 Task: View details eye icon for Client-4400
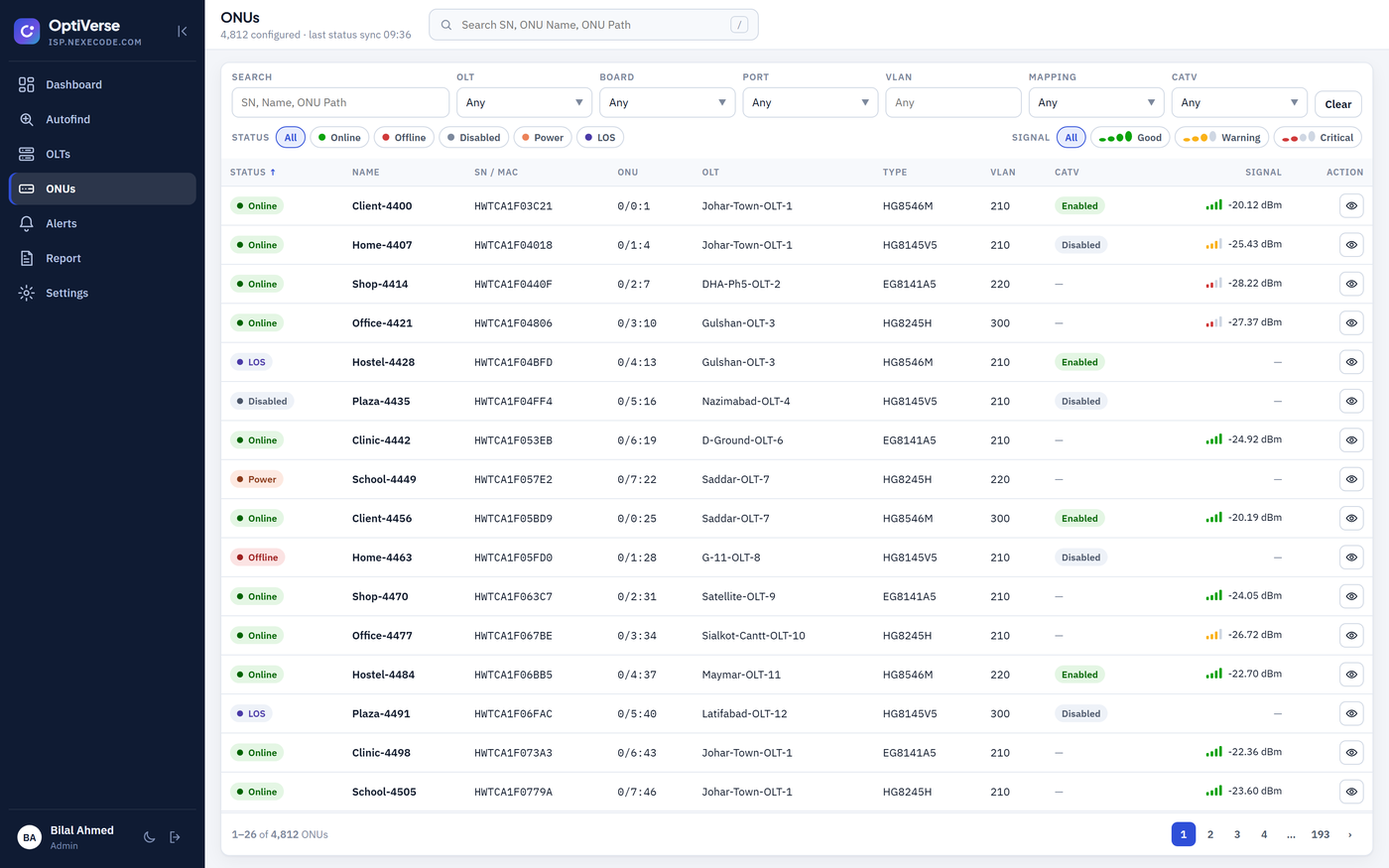[1351, 206]
